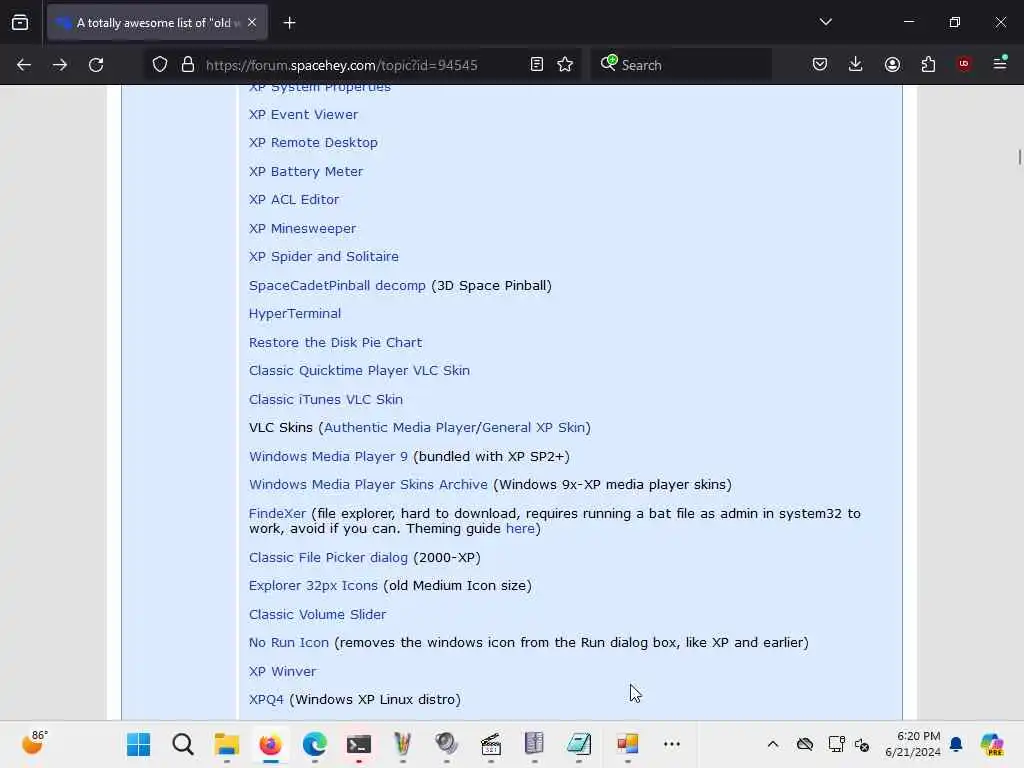Open SpaceCadetPinball decomp link
Viewport: 1024px width, 768px height.
pos(337,285)
